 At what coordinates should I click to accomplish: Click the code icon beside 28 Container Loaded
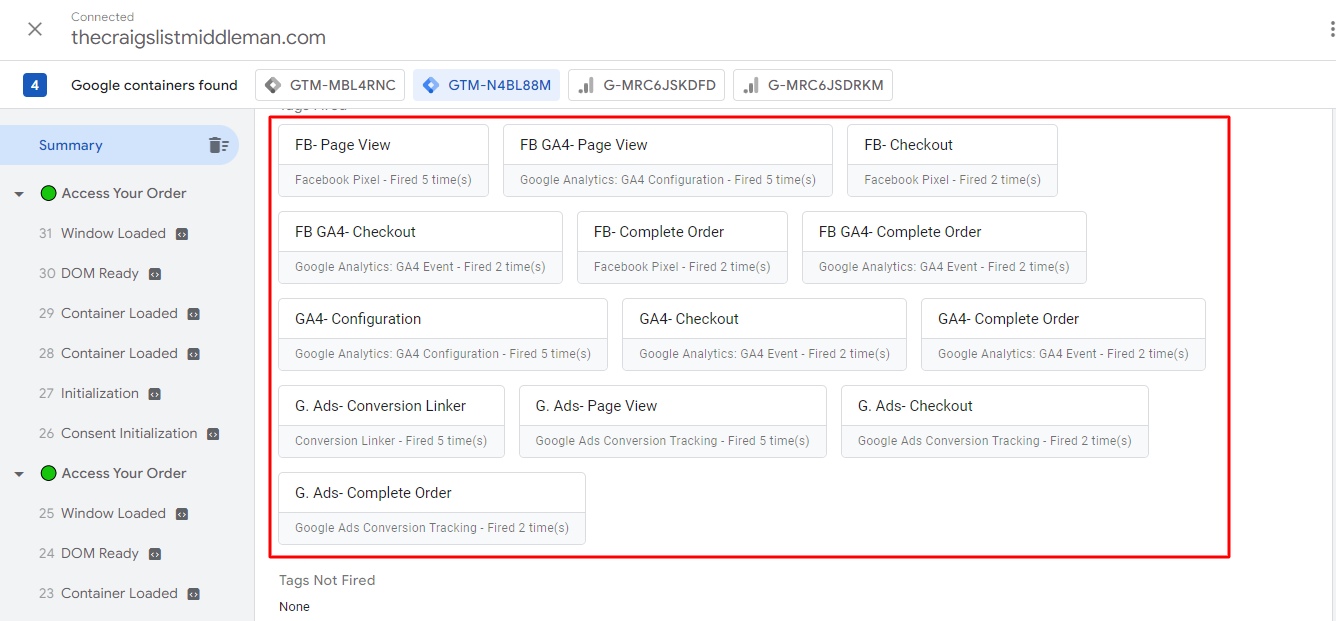(194, 354)
